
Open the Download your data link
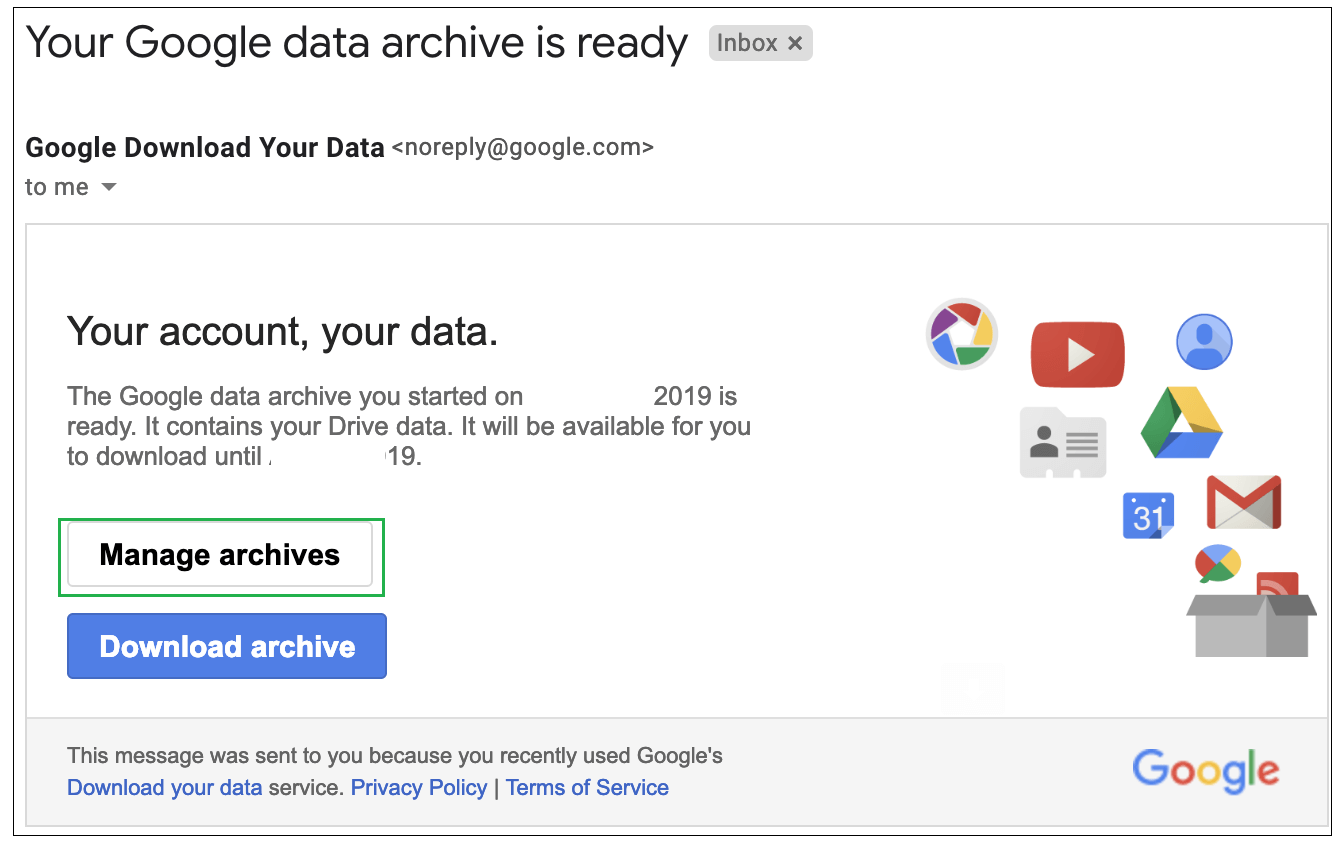click(165, 787)
